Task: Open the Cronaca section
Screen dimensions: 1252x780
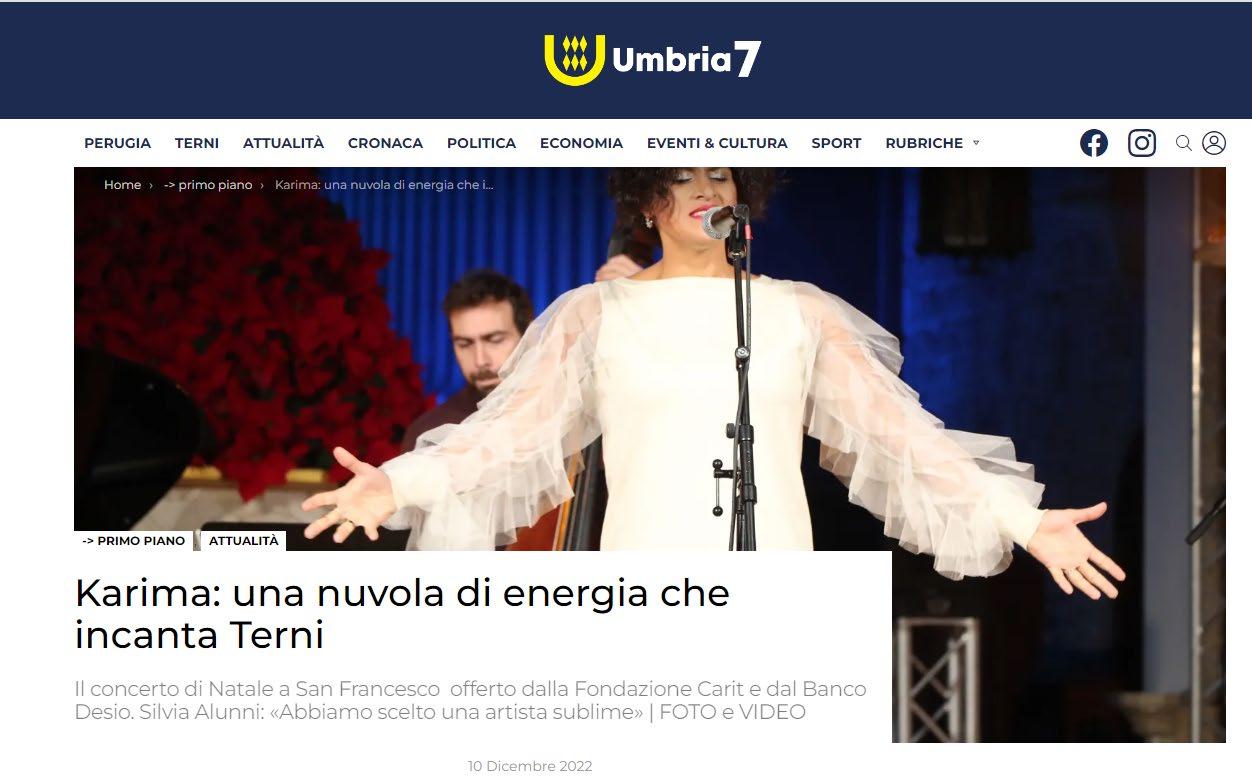Action: 385,143
